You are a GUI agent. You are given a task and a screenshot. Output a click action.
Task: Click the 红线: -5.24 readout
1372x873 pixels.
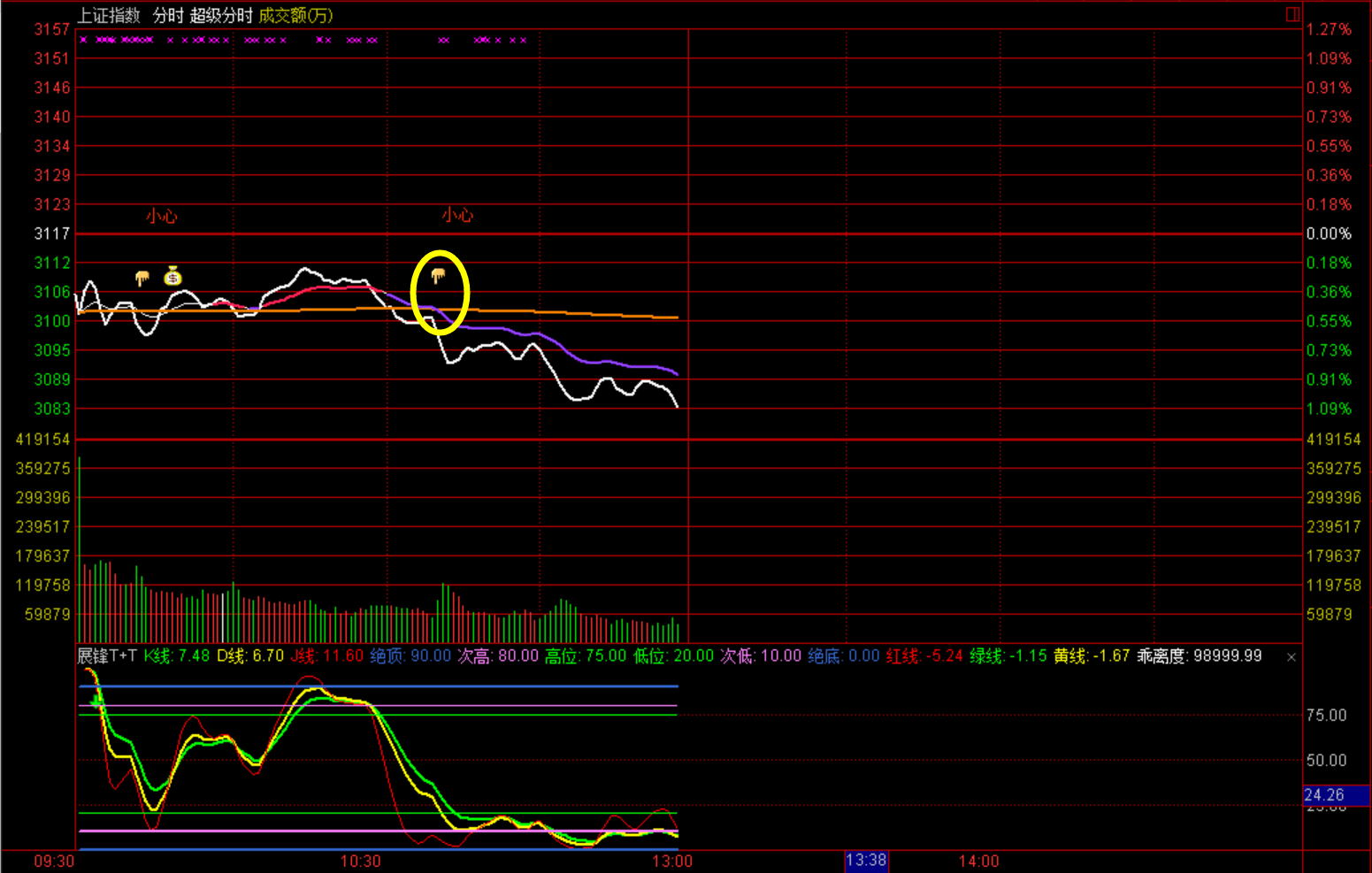point(924,655)
